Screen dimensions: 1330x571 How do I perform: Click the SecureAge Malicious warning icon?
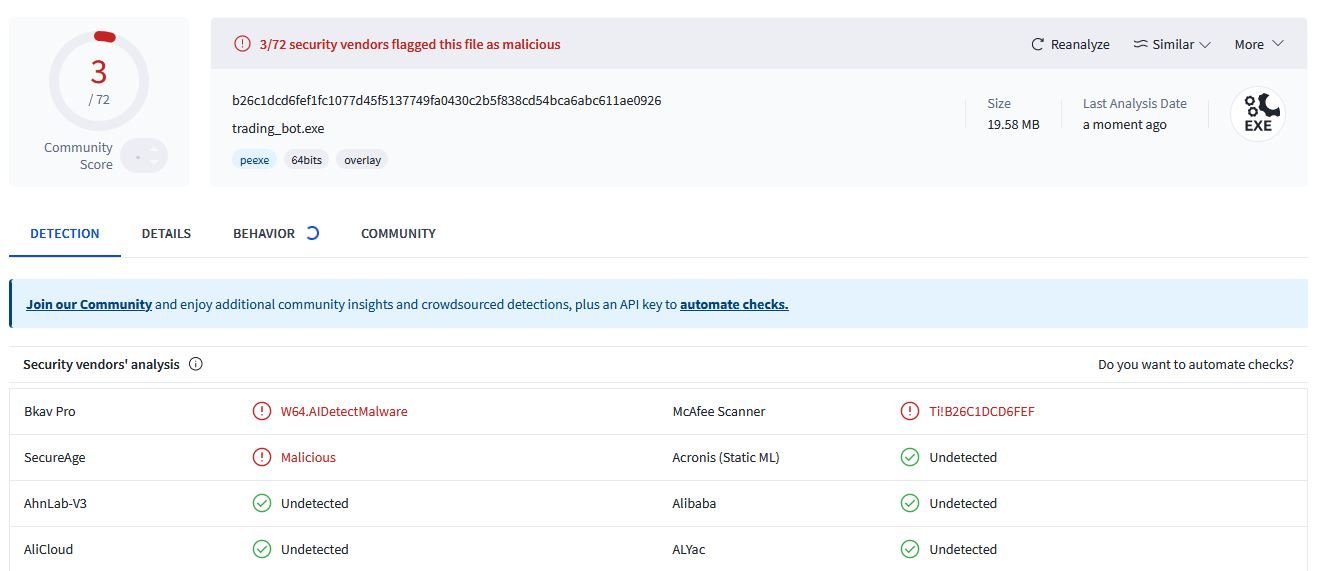262,457
